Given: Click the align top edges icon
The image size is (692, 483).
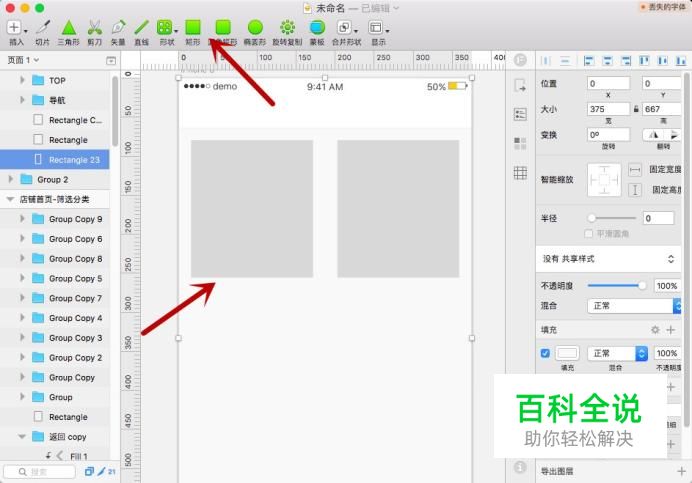Looking at the screenshot, I should [644, 61].
